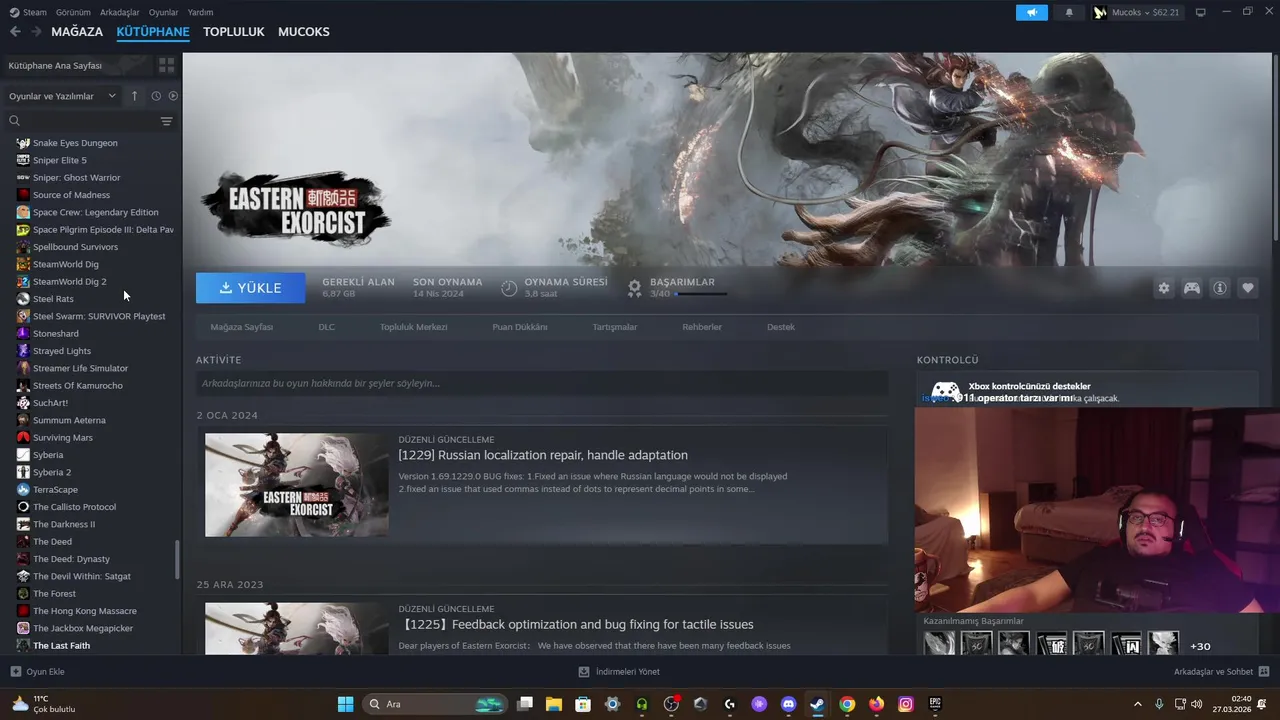The height and width of the screenshot is (720, 1280).
Task: Click the library list scrollbar
Action: [x=177, y=560]
